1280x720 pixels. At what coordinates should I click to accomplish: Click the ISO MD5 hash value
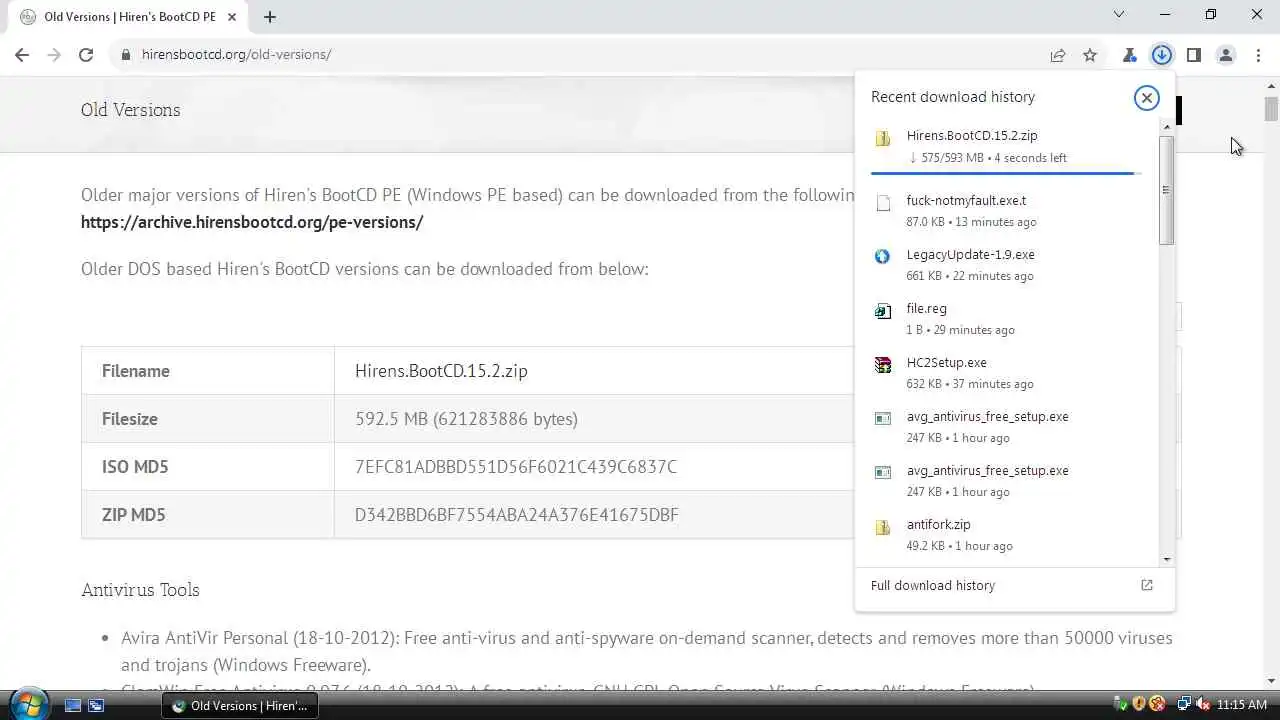click(516, 467)
